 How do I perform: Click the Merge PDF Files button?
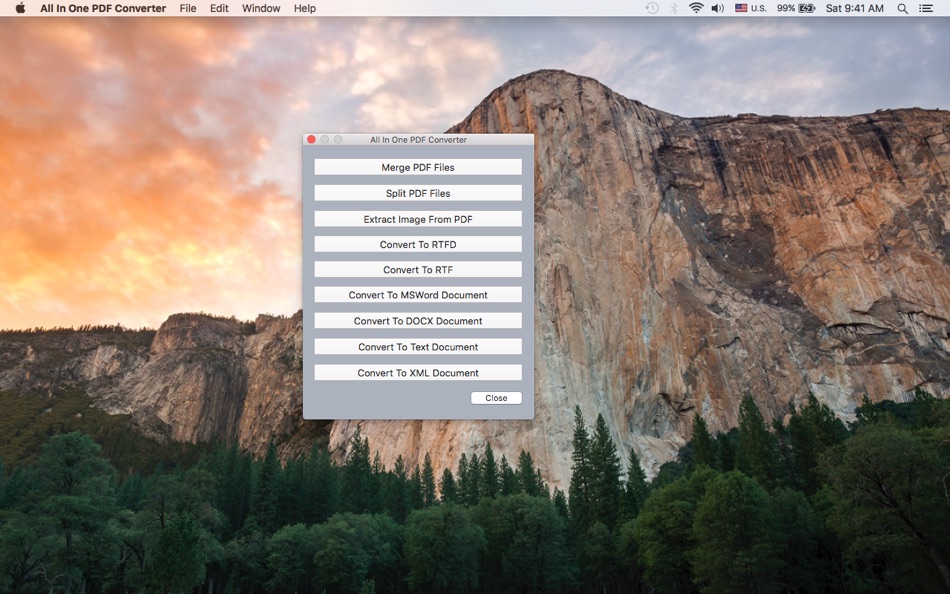click(x=418, y=167)
